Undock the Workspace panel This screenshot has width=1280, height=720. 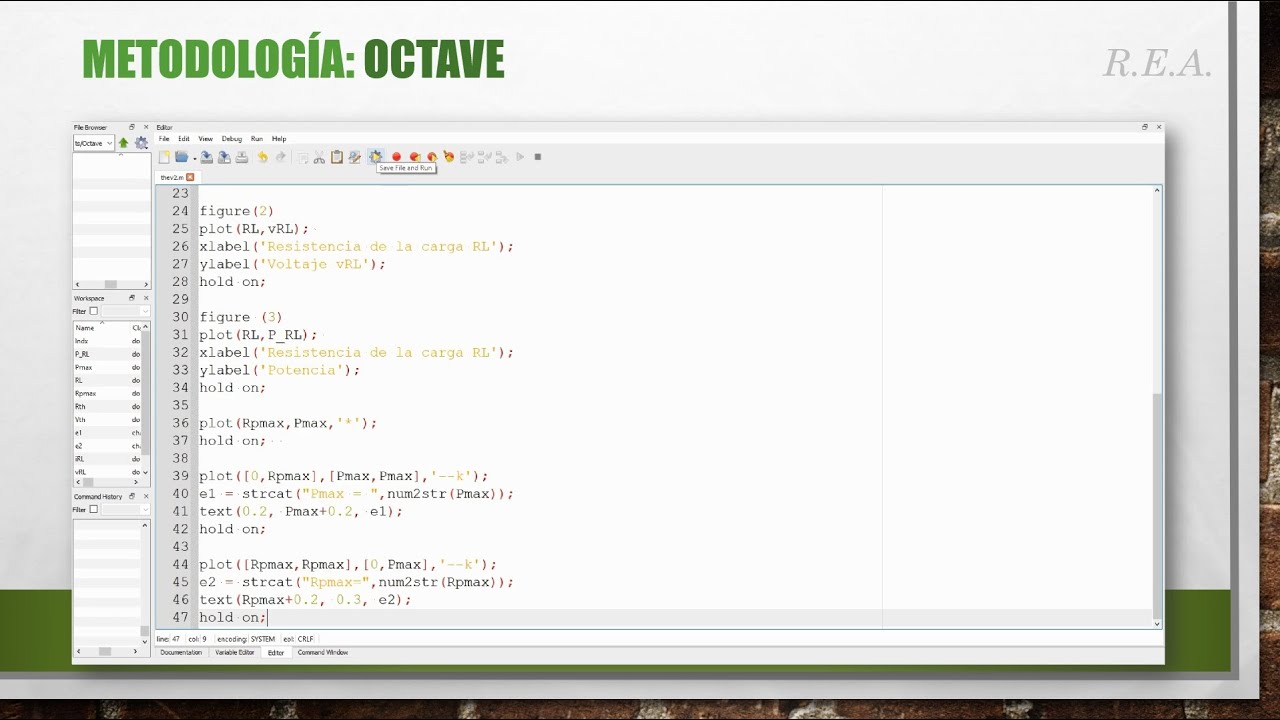(132, 298)
